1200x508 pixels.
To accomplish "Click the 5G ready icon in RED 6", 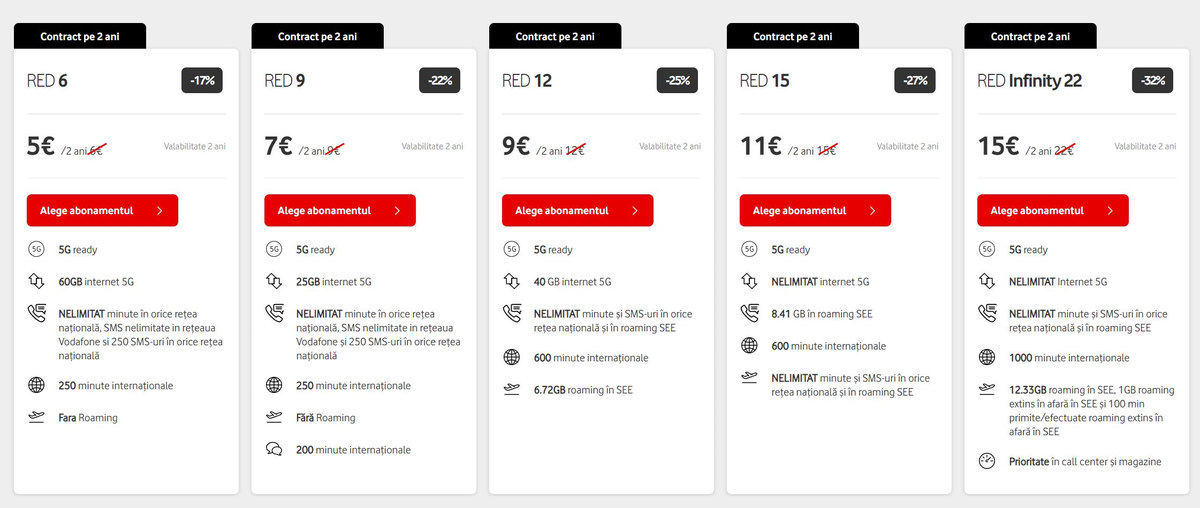I will (x=37, y=250).
